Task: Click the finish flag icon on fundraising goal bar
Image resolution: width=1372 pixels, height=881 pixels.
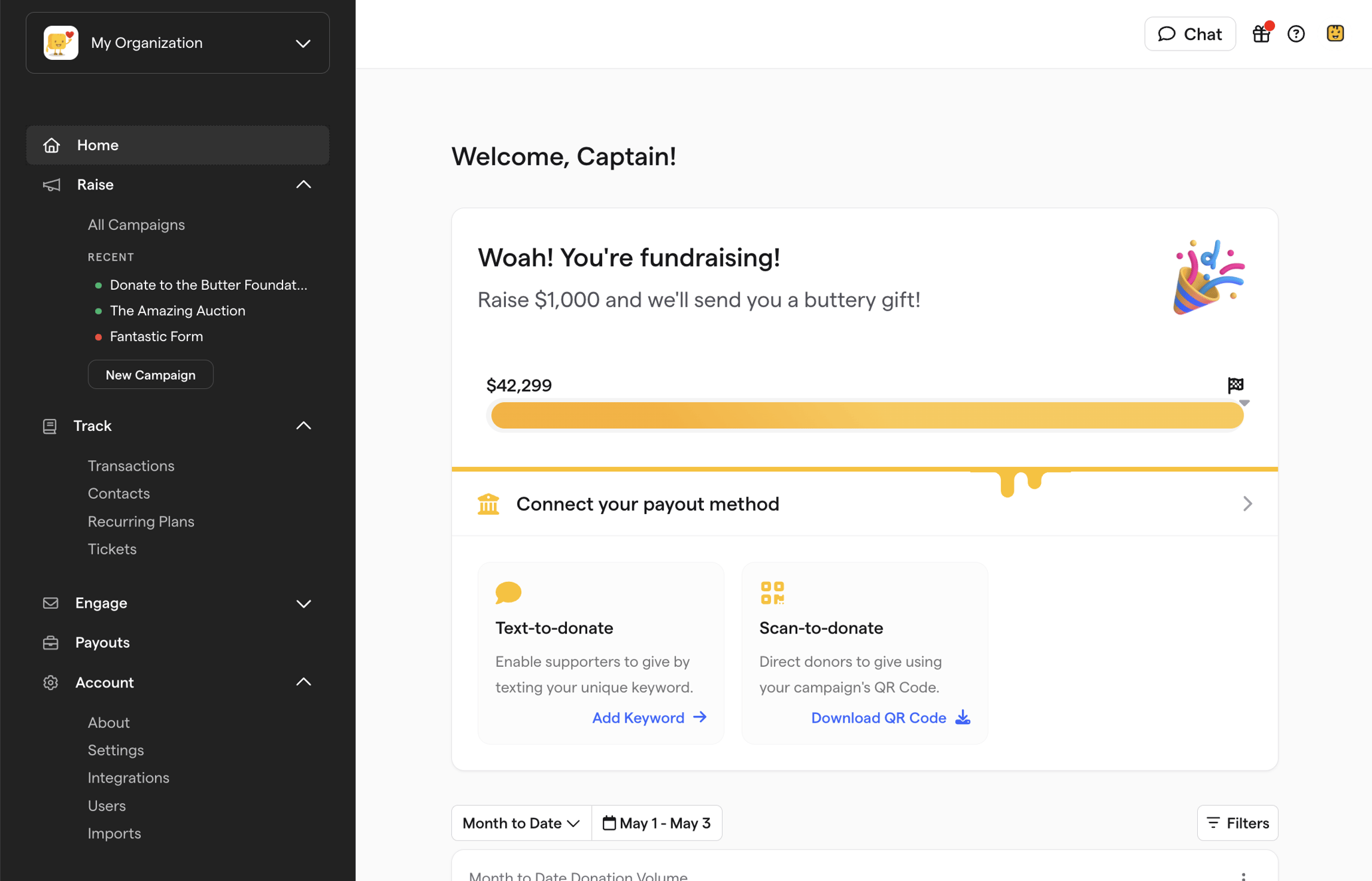Action: tap(1236, 385)
